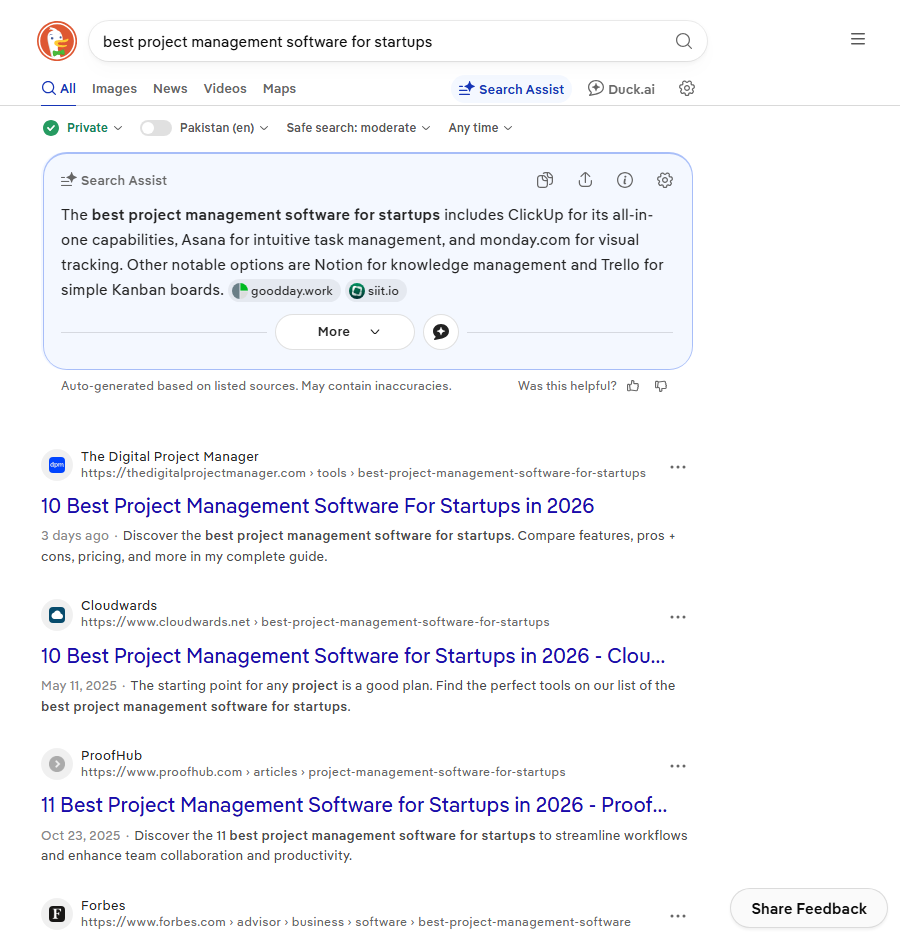Toggle the Pakistan region switch

(156, 128)
